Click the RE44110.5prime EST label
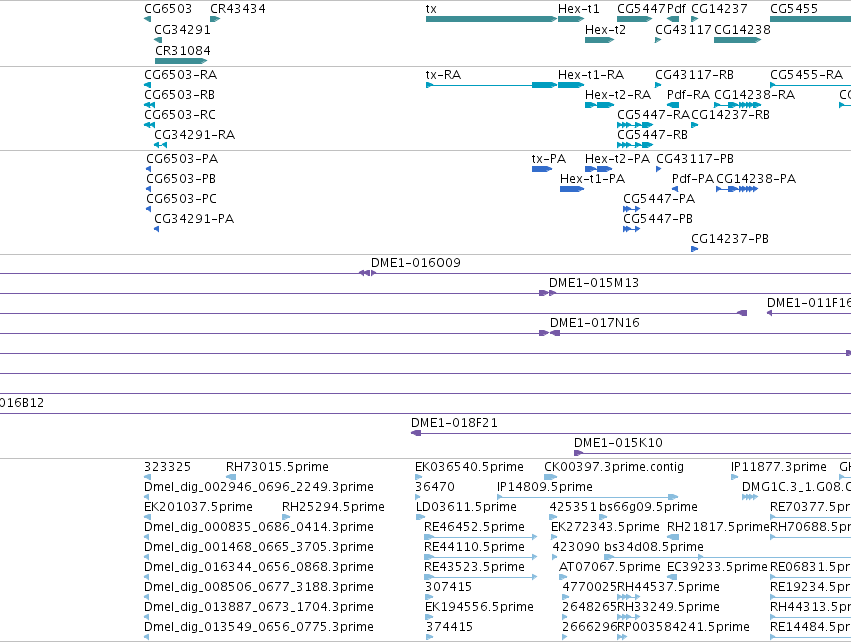The image size is (851, 642). [474, 546]
